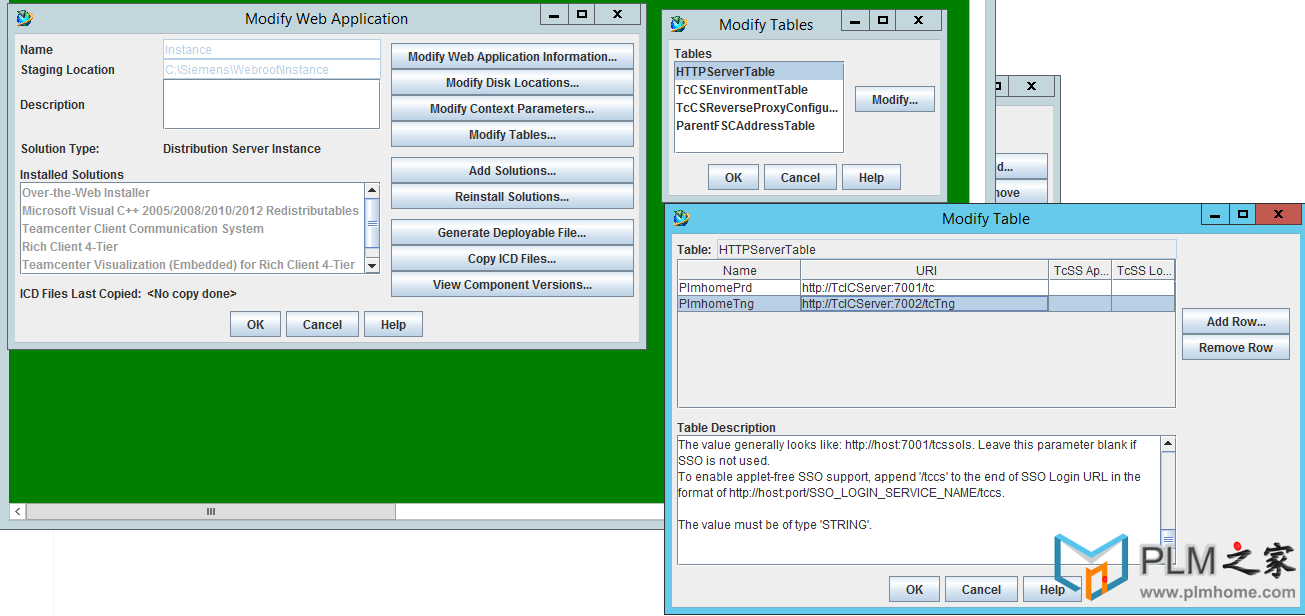Screen dimensions: 1305x616
Task: Confirm OK in Modify Web Application
Action: click(x=256, y=325)
